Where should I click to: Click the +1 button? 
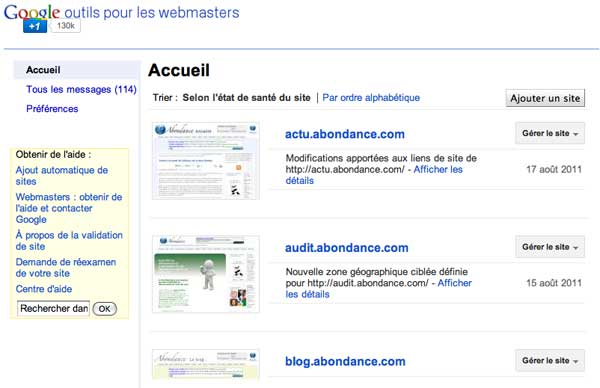click(x=35, y=26)
